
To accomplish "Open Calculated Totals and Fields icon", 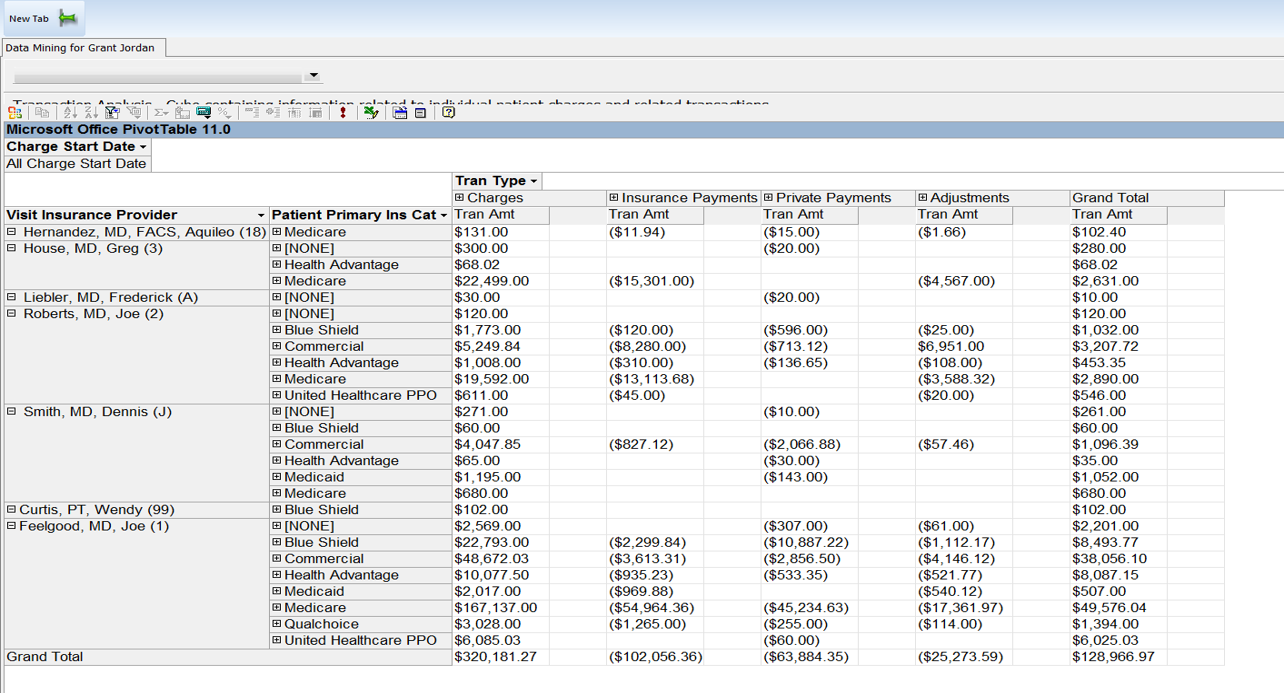I will [x=203, y=113].
